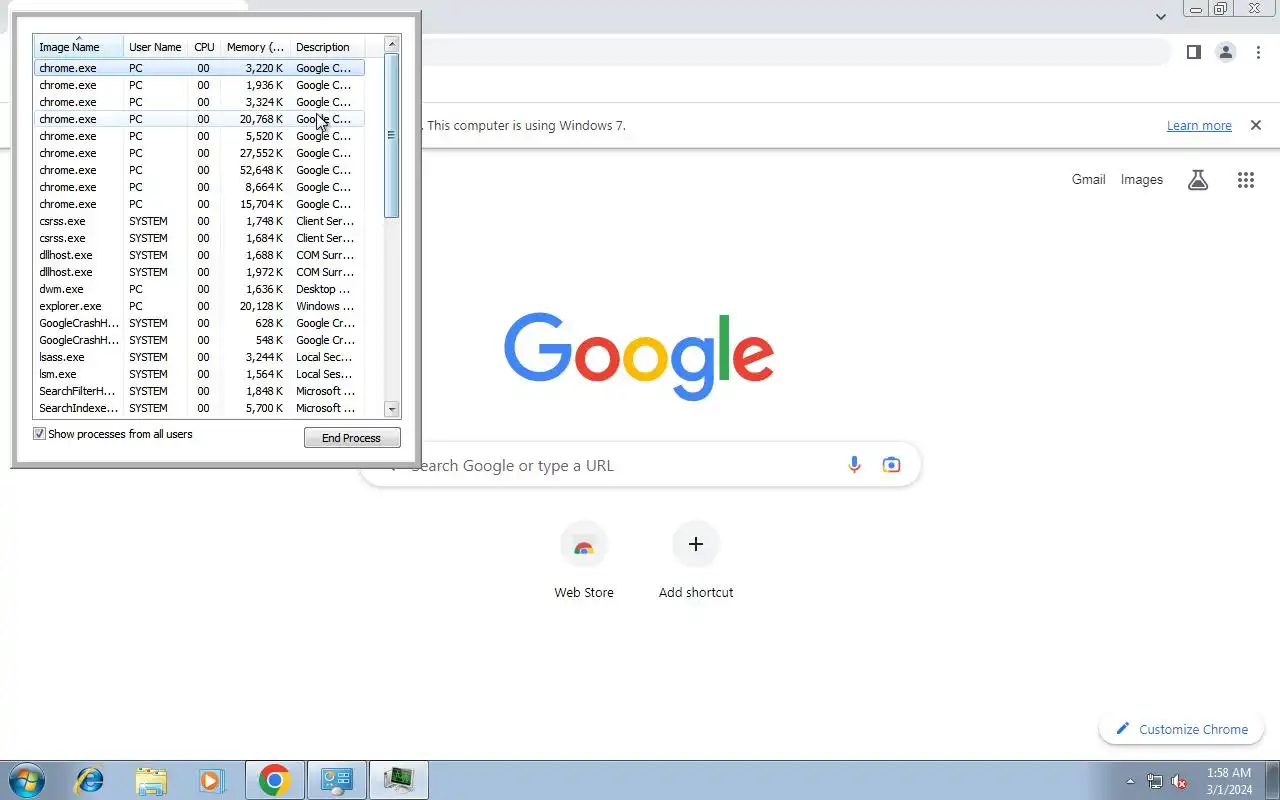1280x800 pixels.
Task: Search by image with the camera icon
Action: point(891,465)
